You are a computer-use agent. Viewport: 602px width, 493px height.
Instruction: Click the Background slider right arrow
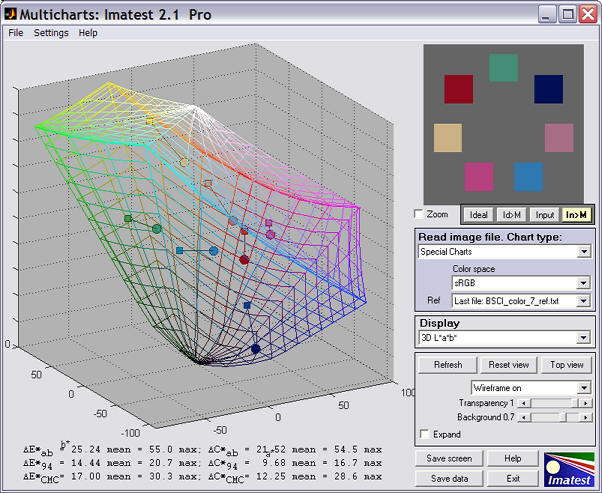tap(585, 417)
